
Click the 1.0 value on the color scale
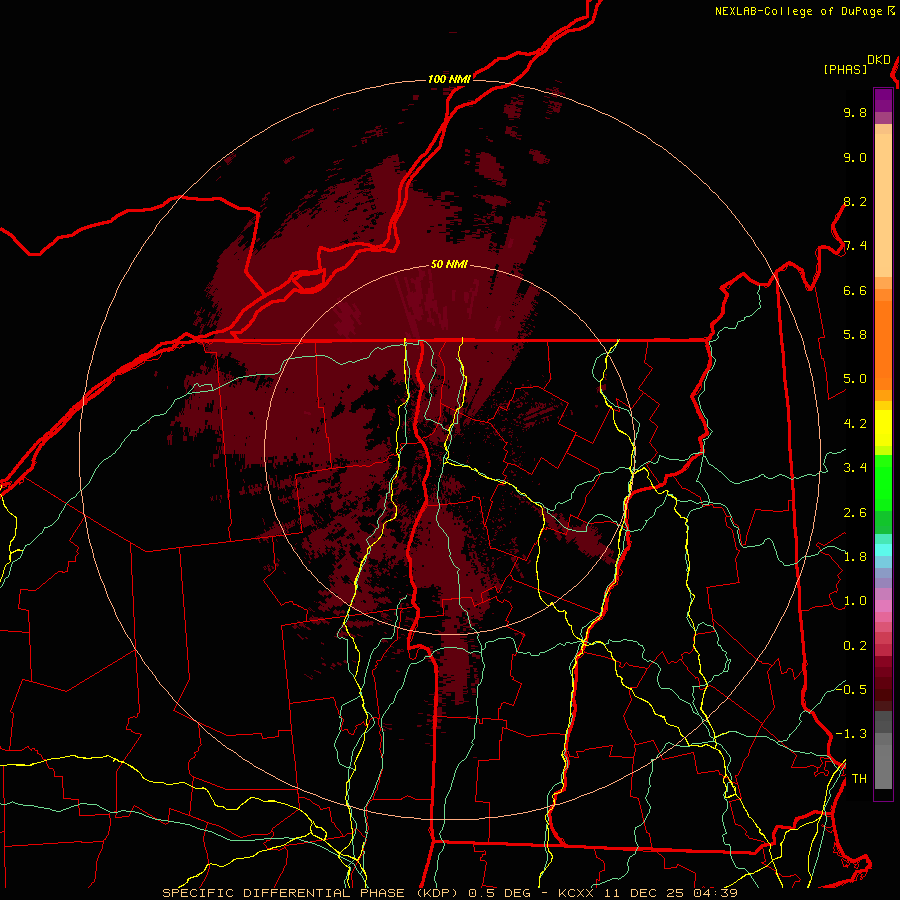855,601
